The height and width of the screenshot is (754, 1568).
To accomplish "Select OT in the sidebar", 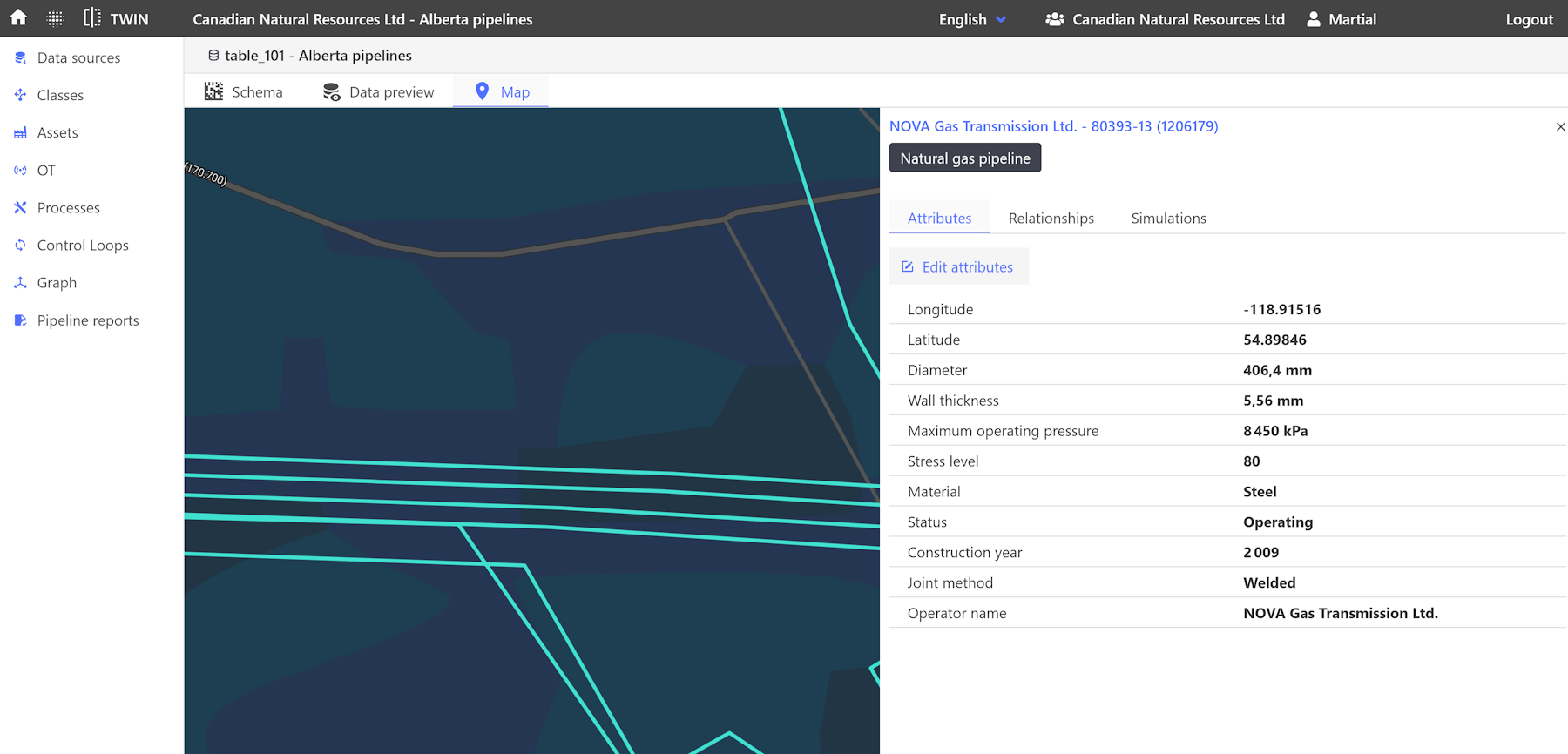I will (46, 170).
